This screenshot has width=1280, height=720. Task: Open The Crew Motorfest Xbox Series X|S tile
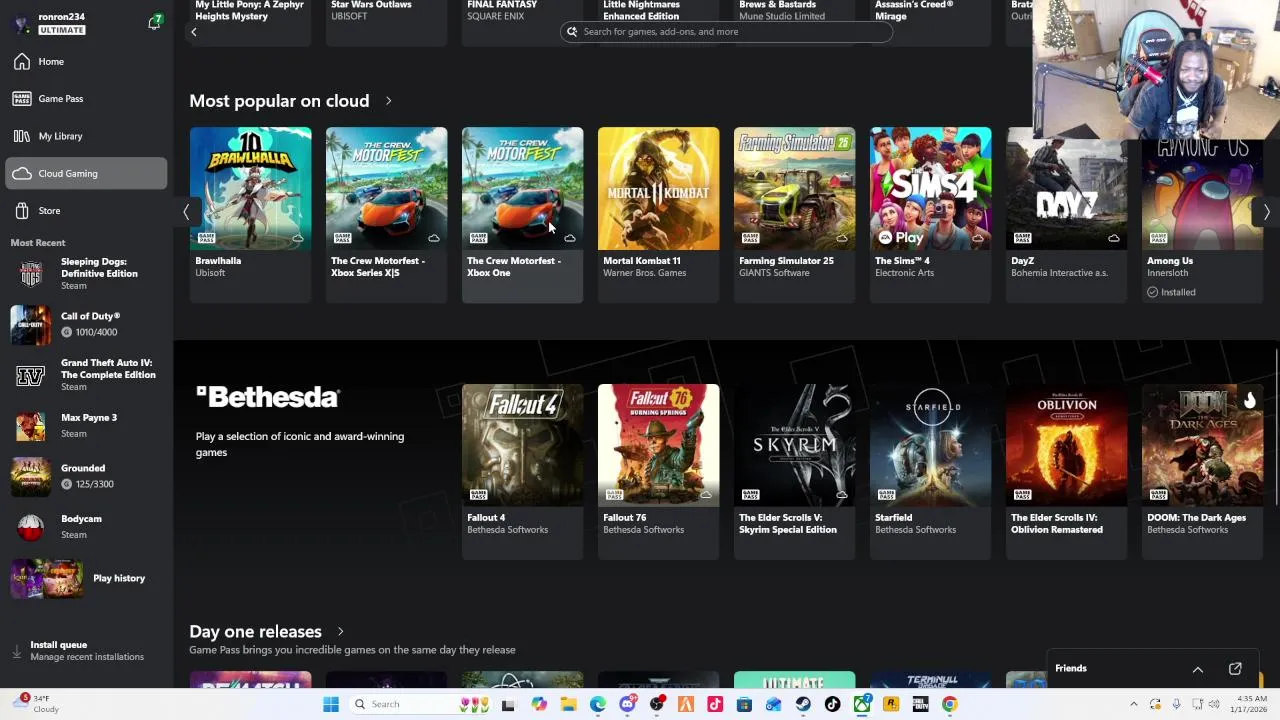[386, 214]
